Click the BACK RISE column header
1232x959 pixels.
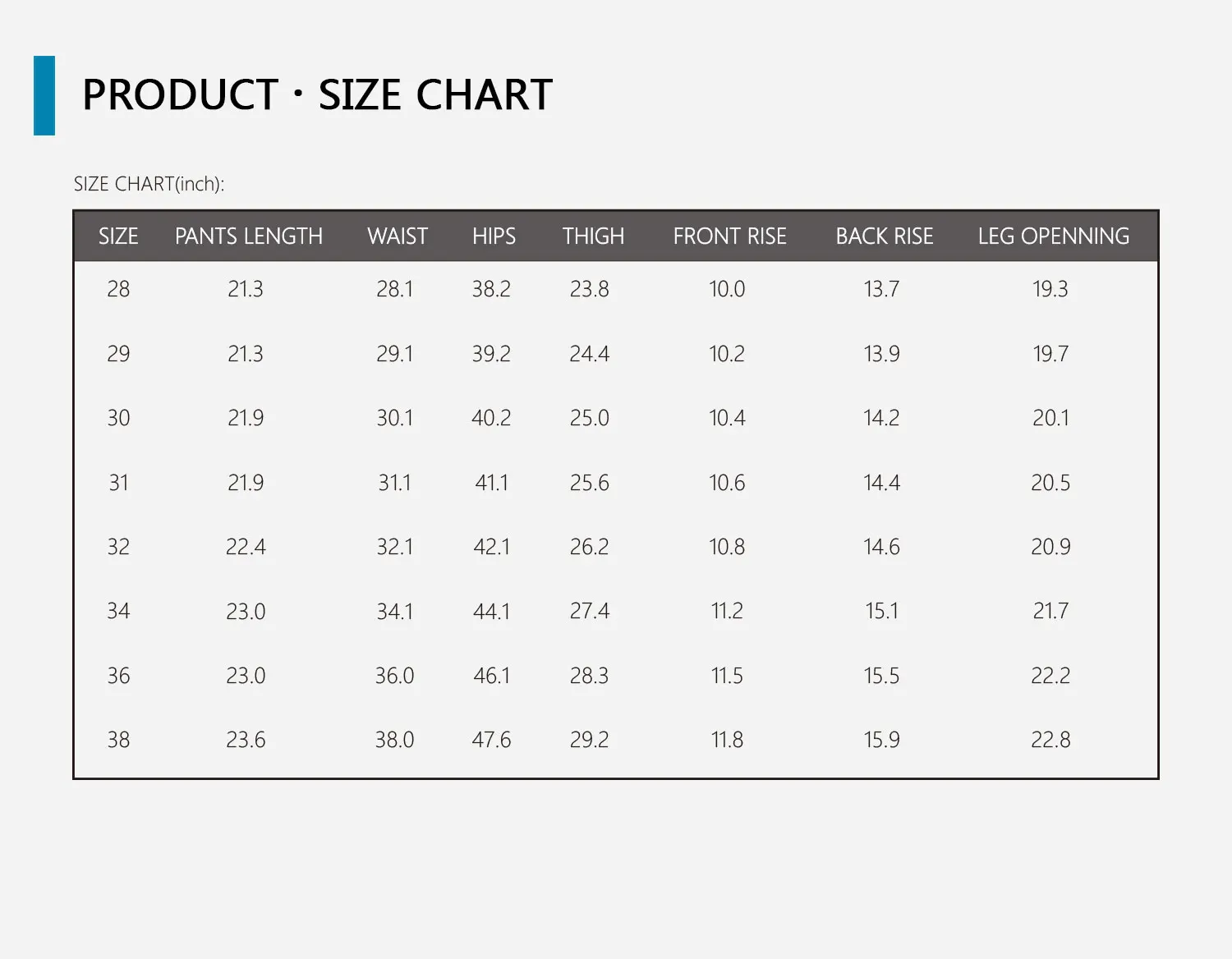click(885, 236)
